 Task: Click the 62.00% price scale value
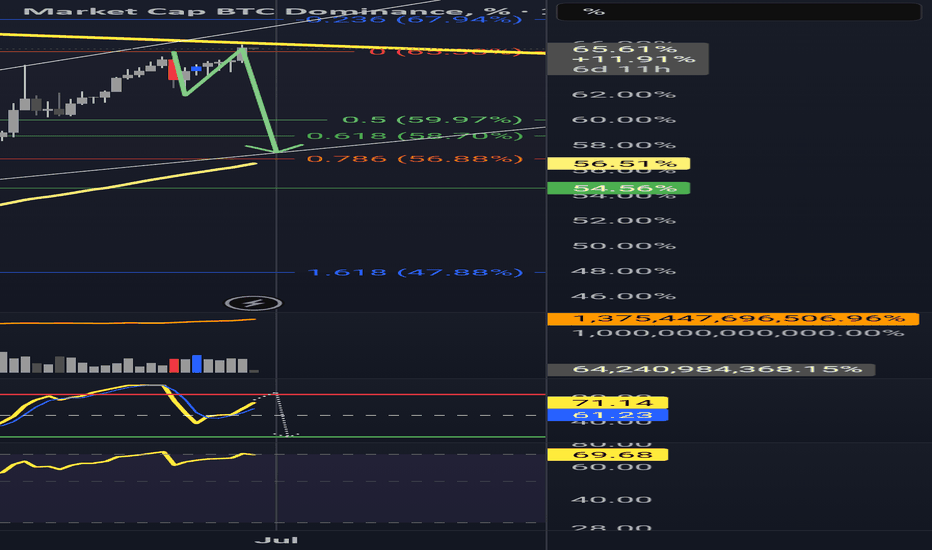[x=624, y=95]
